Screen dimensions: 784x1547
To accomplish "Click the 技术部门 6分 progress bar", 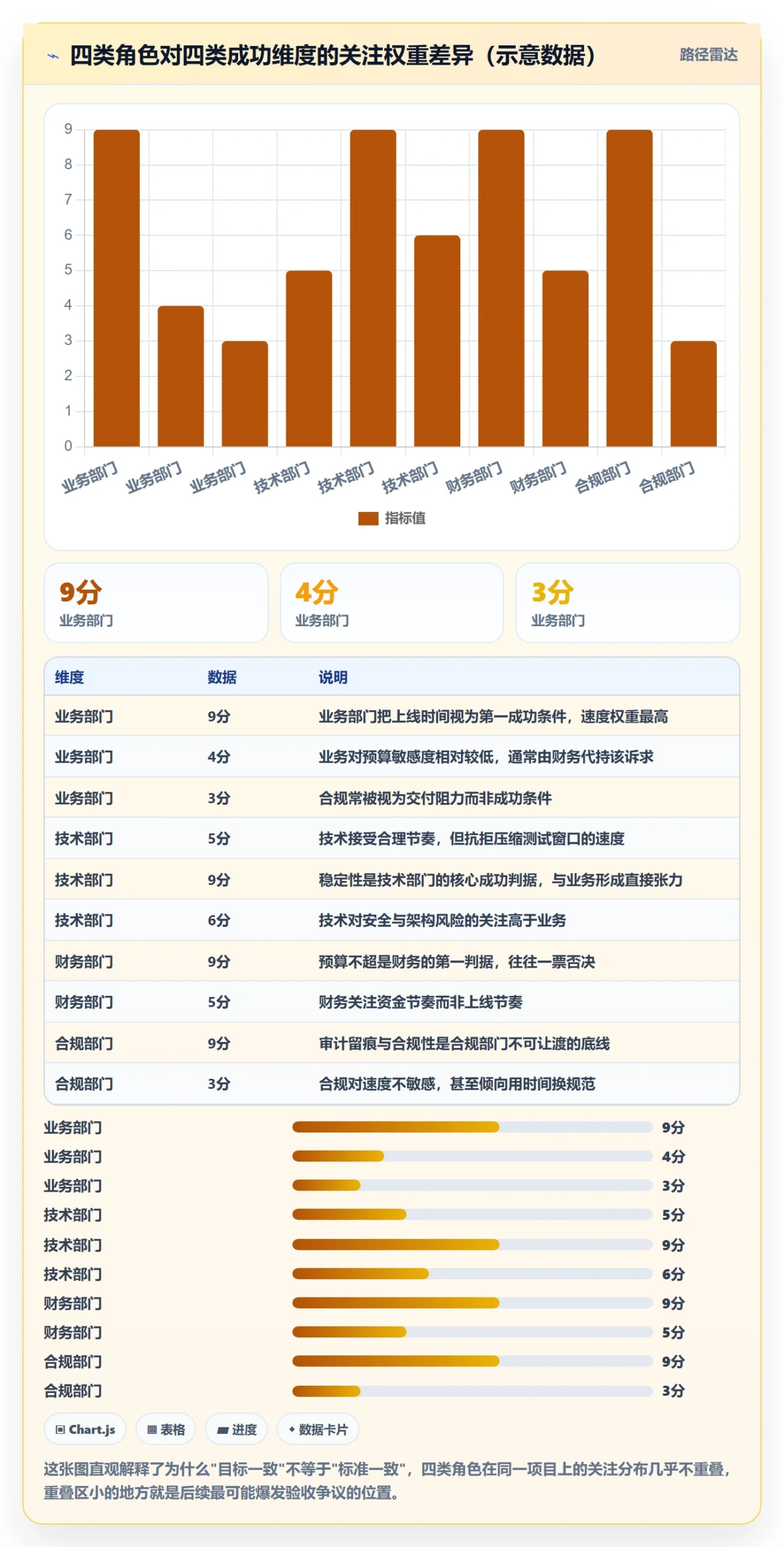I will tap(472, 1273).
